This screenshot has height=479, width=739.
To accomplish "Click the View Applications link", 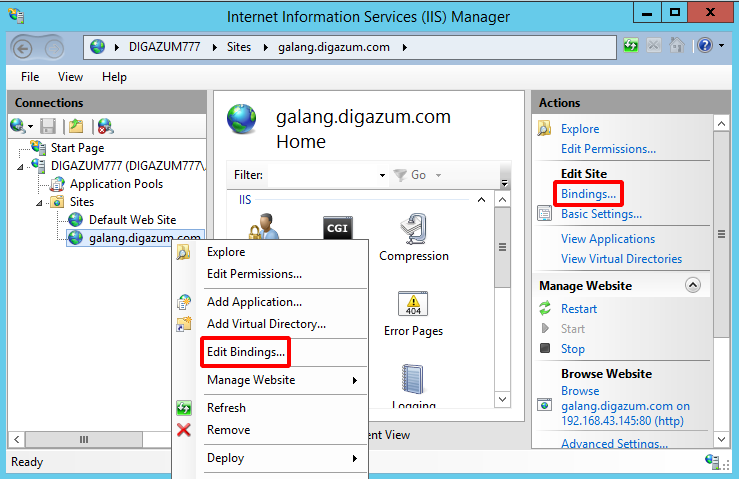I will 608,239.
